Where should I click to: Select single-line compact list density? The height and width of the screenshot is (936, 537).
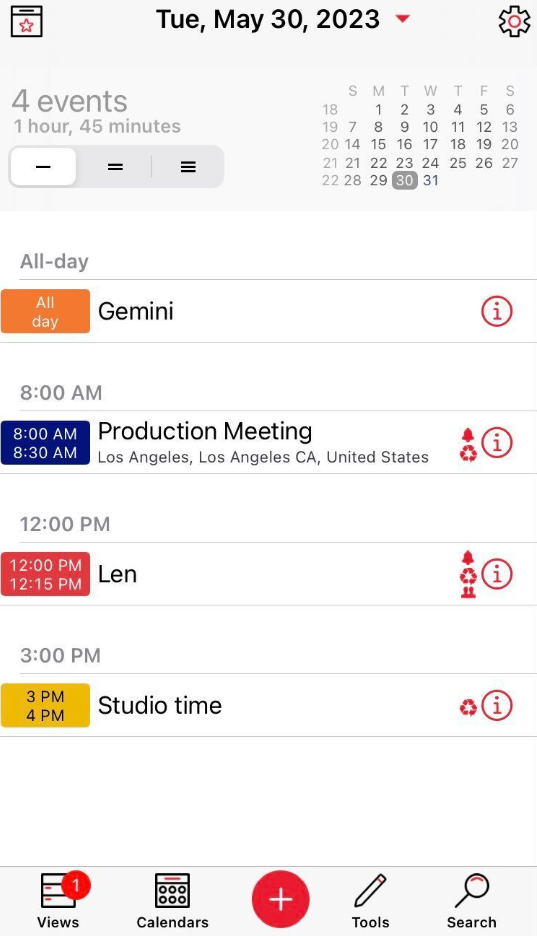tap(43, 167)
